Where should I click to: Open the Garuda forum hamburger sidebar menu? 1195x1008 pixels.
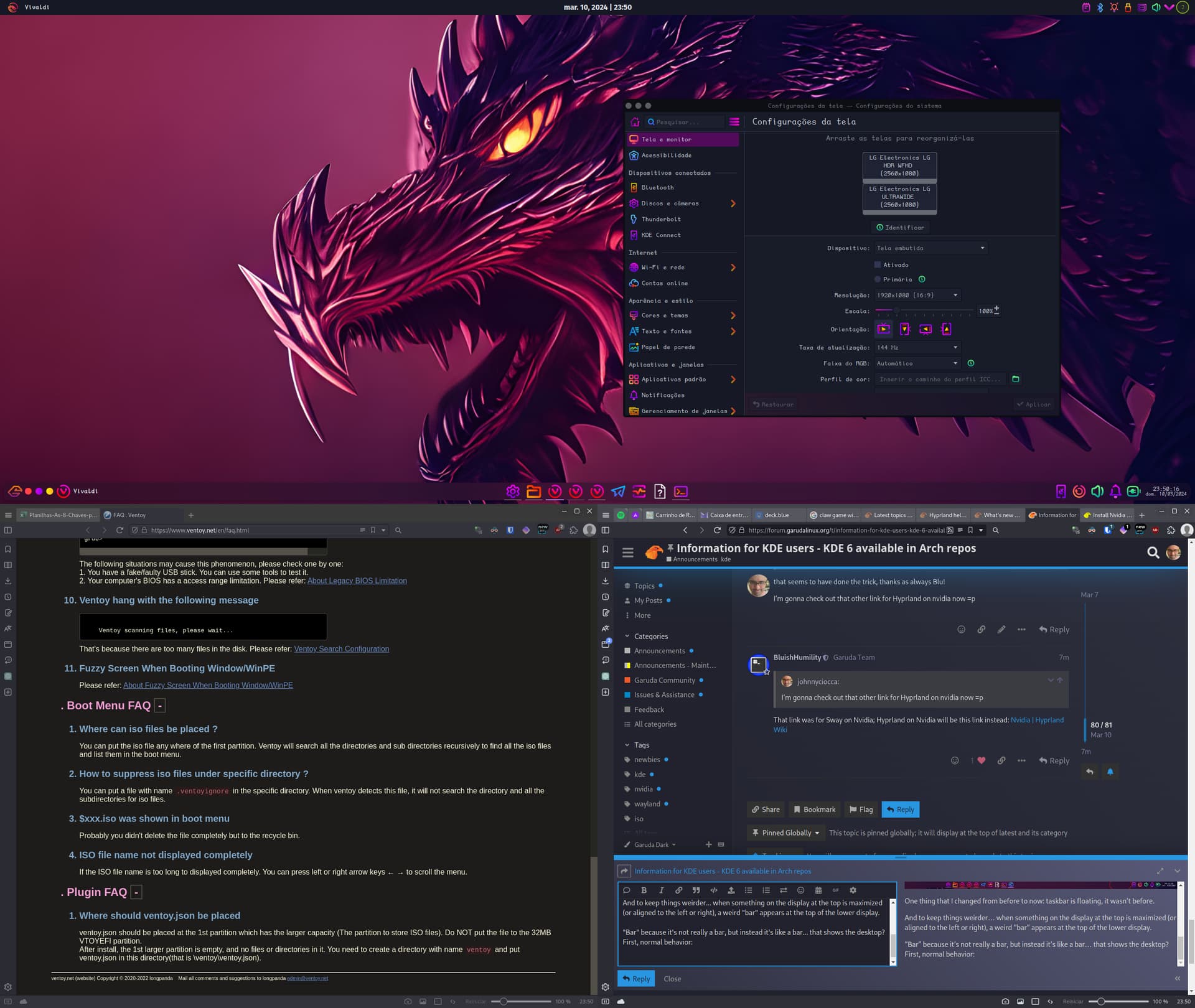[x=627, y=553]
